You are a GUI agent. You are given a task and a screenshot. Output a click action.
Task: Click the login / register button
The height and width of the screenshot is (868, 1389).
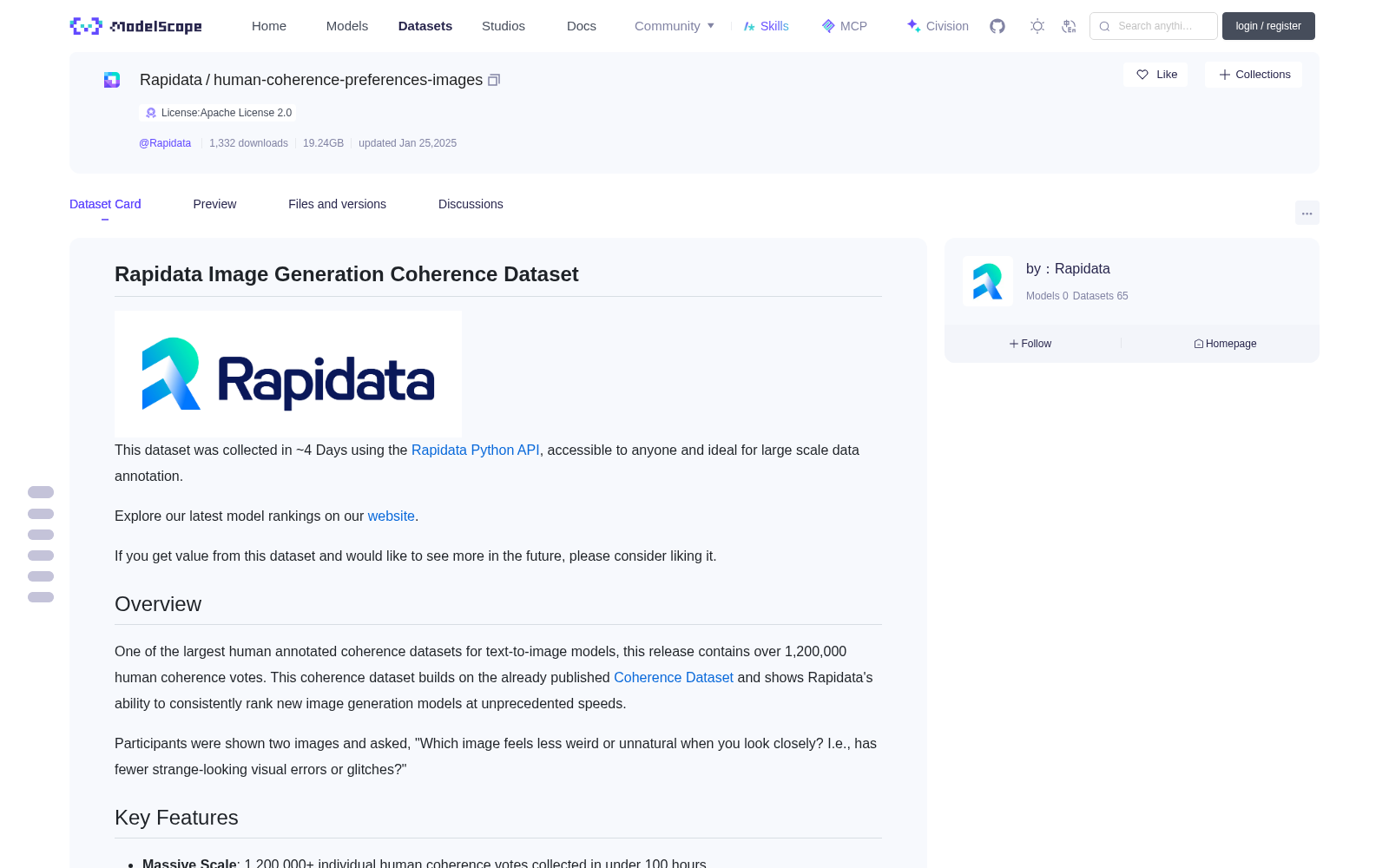(1268, 26)
